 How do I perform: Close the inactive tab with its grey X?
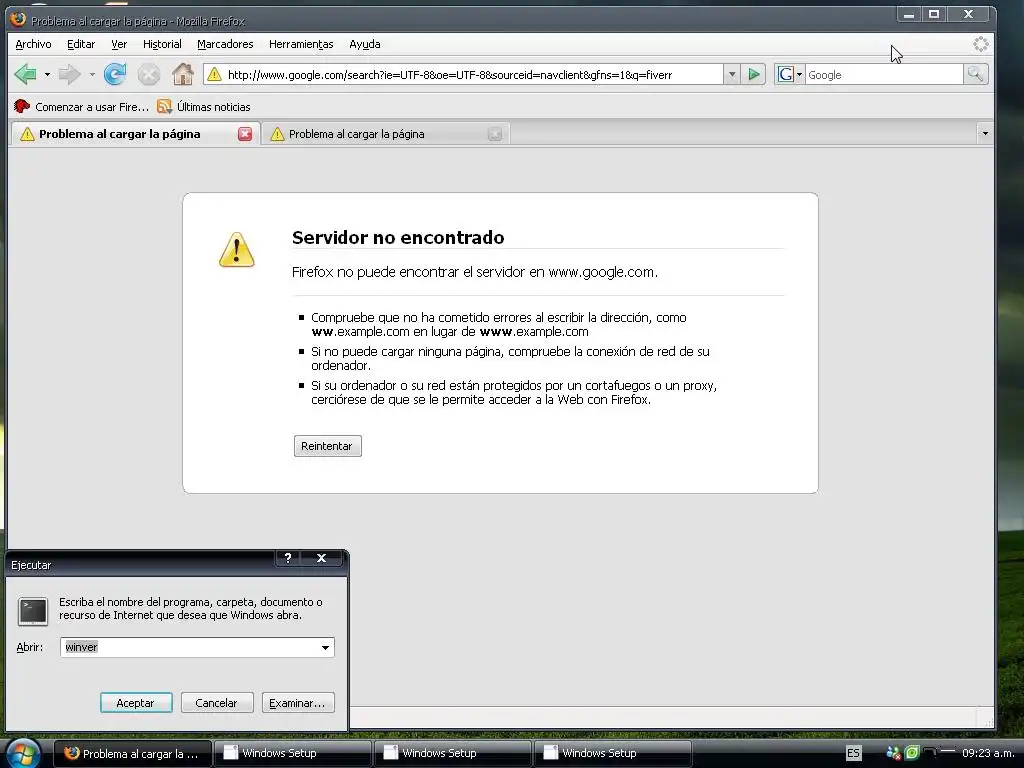point(495,134)
